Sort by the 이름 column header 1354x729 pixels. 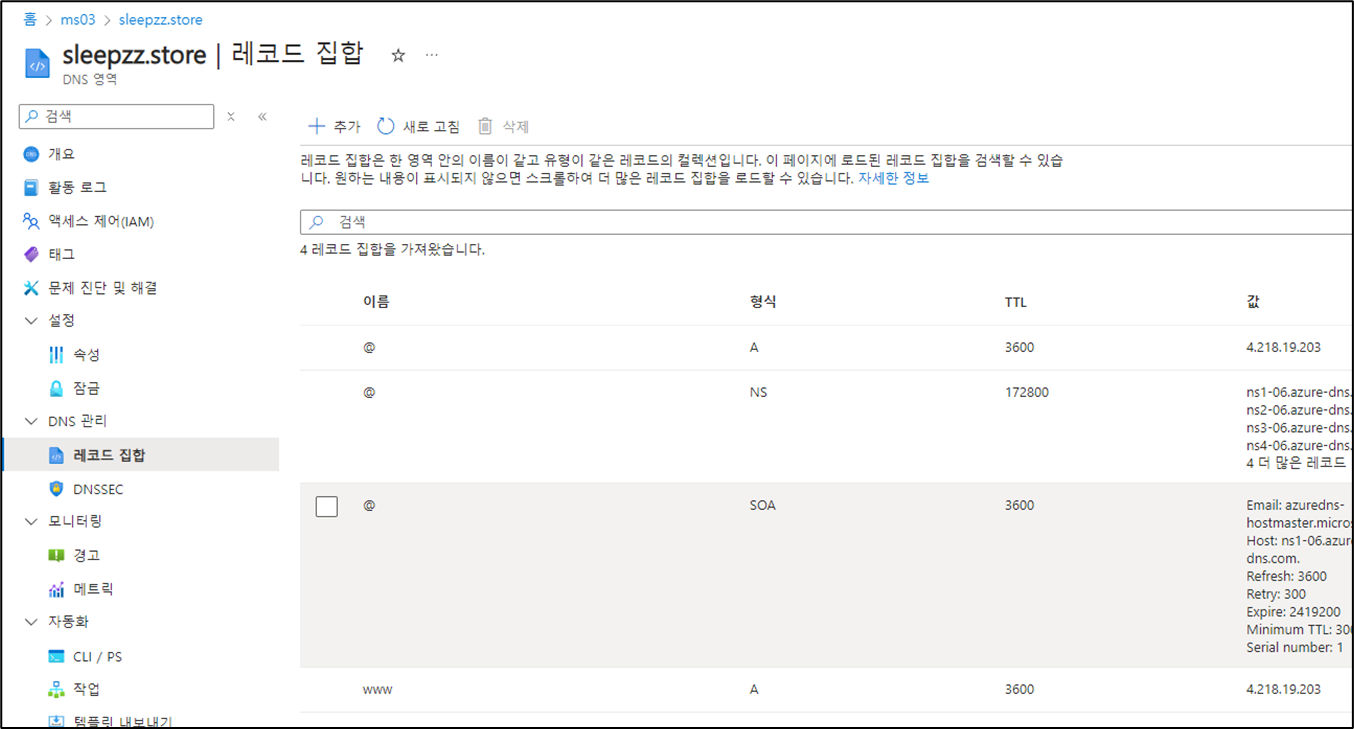[x=376, y=302]
